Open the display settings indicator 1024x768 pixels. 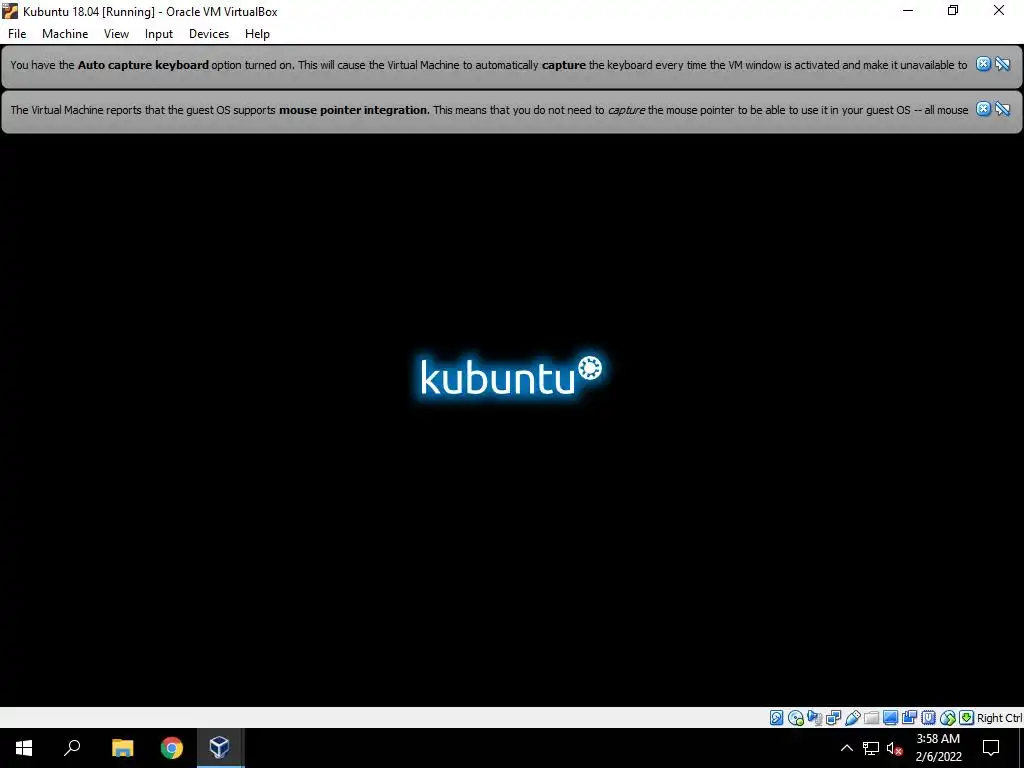(x=890, y=718)
